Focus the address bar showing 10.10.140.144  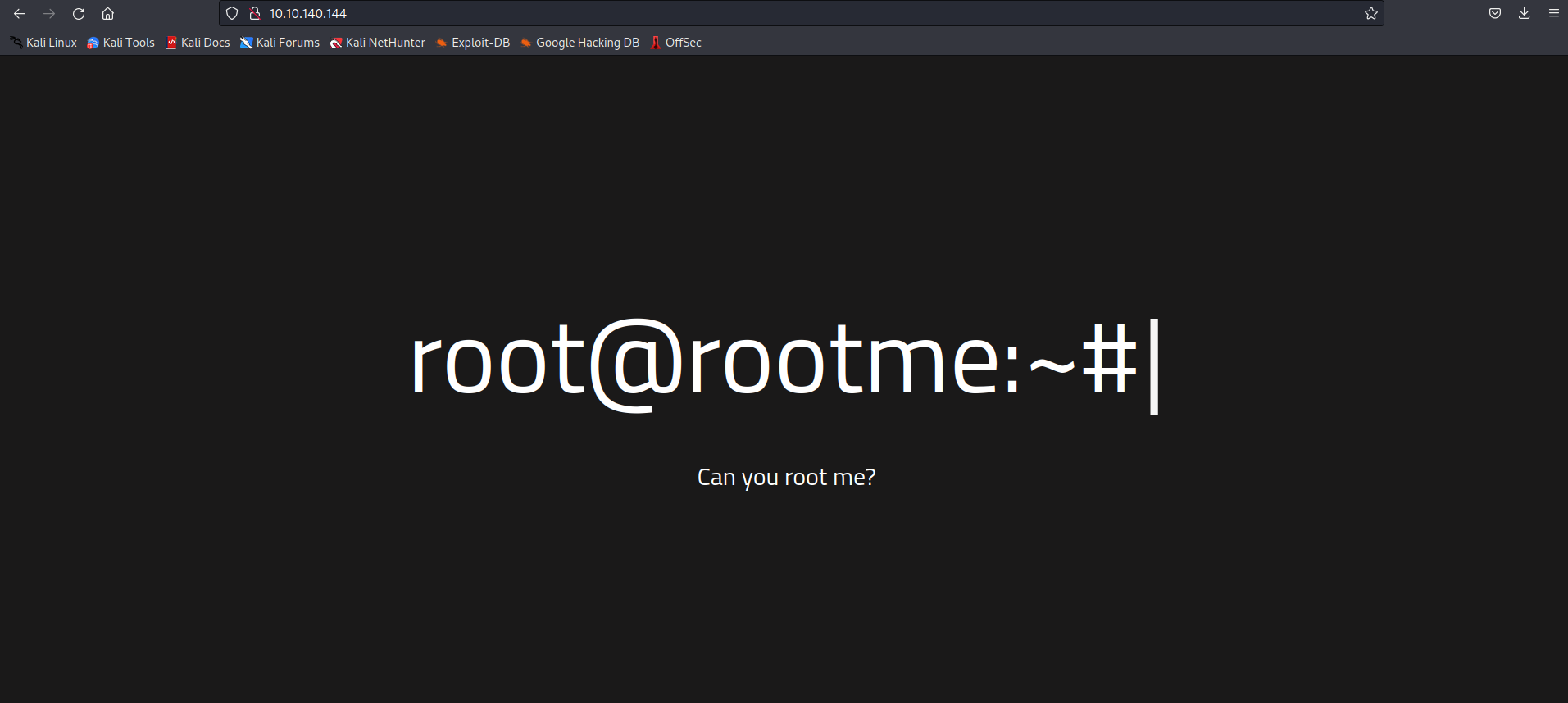pyautogui.click(x=802, y=13)
